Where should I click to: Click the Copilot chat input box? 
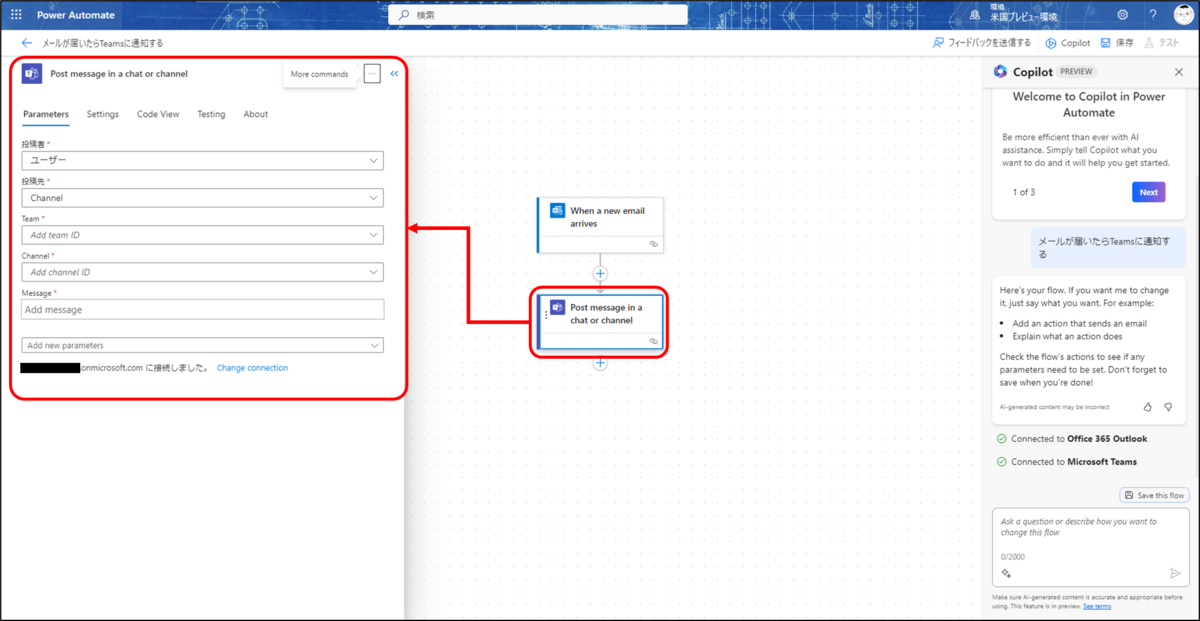pyautogui.click(x=1089, y=546)
